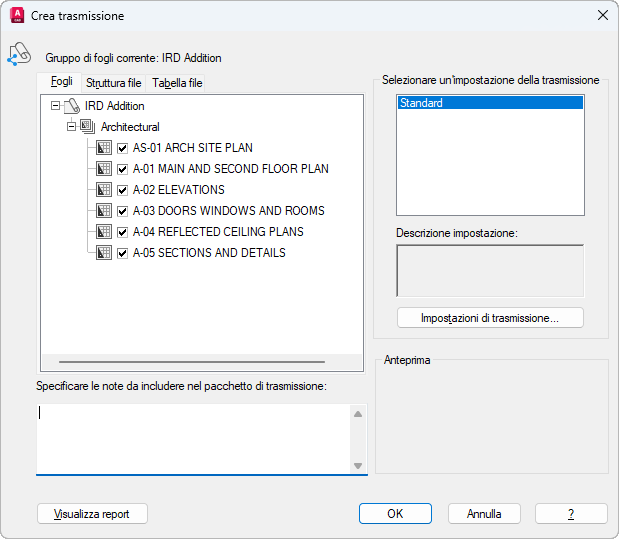Viewport: 619px width, 539px height.
Task: Click the sheet icon for A-05 SECTIONS AND DETAILS
Action: [x=104, y=252]
